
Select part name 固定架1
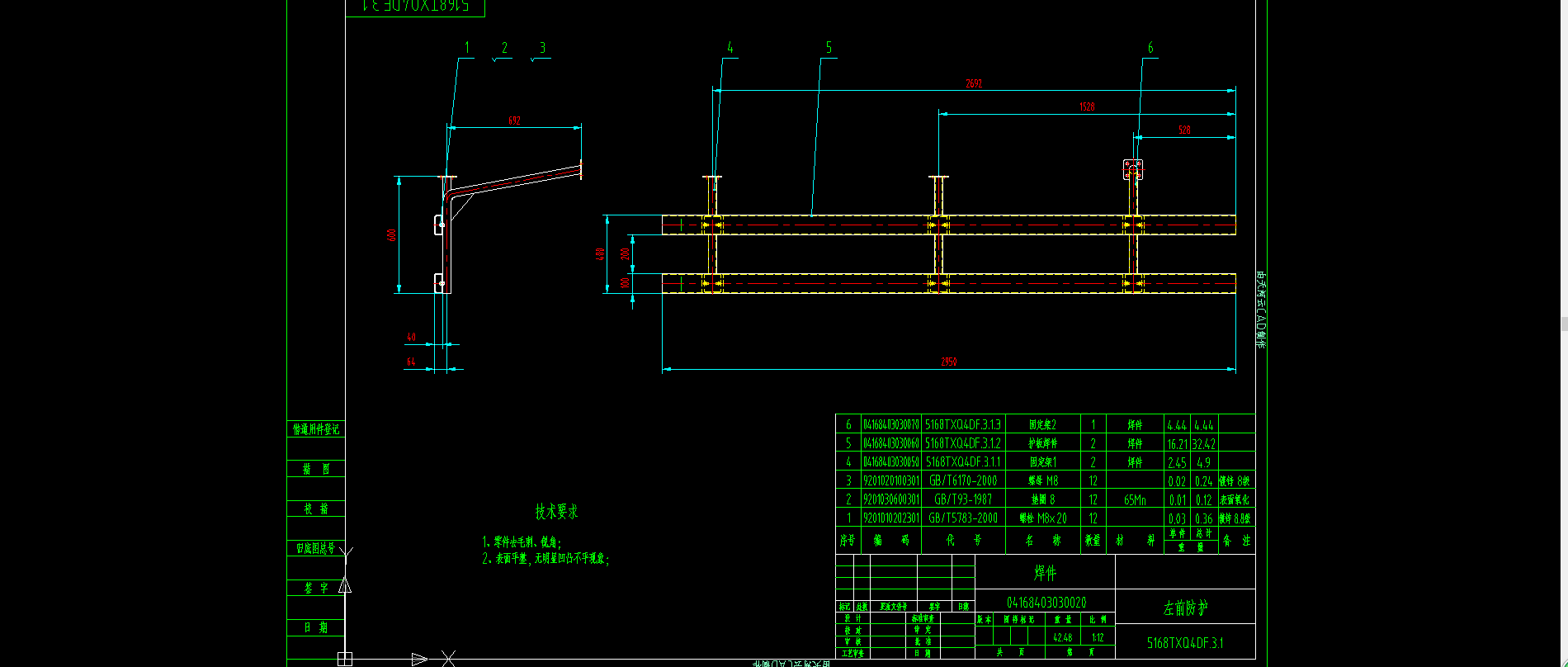click(1042, 462)
